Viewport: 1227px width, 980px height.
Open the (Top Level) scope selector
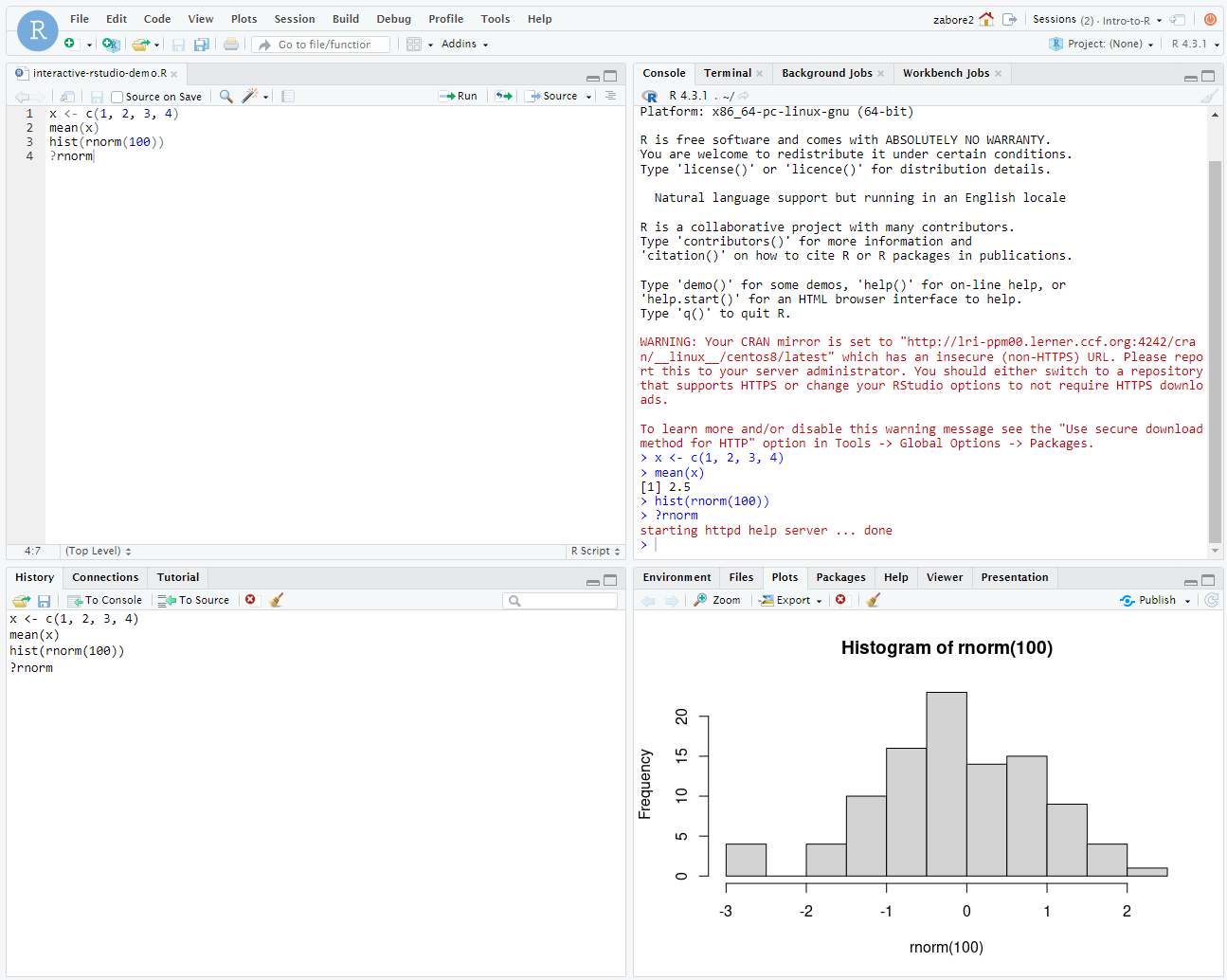pos(99,551)
